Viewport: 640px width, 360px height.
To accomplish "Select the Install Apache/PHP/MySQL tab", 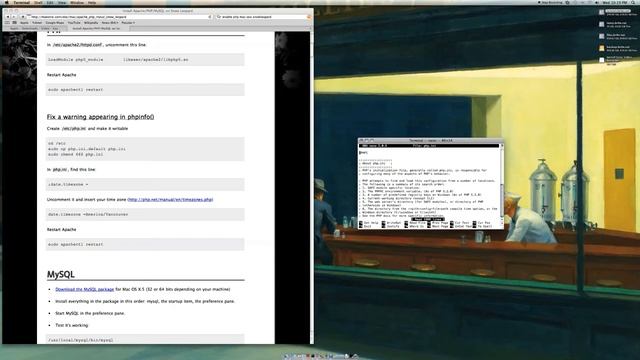I will 97,29.
